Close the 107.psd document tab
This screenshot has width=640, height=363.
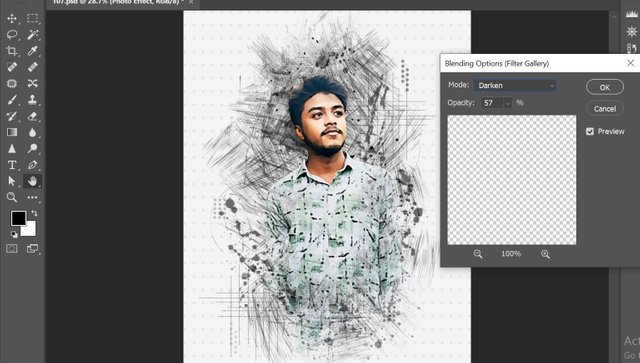click(x=191, y=2)
